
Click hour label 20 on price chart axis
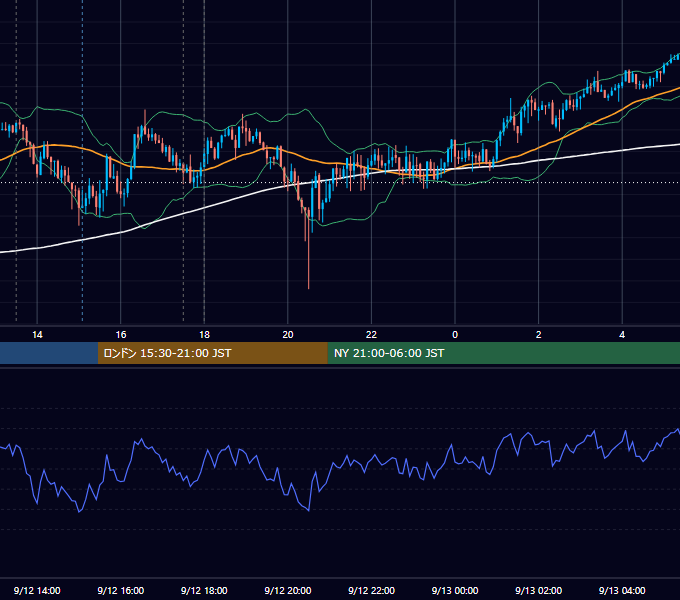click(288, 335)
